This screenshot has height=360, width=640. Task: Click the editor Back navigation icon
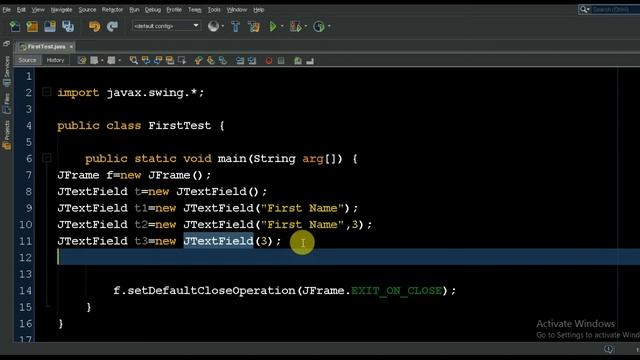(94, 61)
